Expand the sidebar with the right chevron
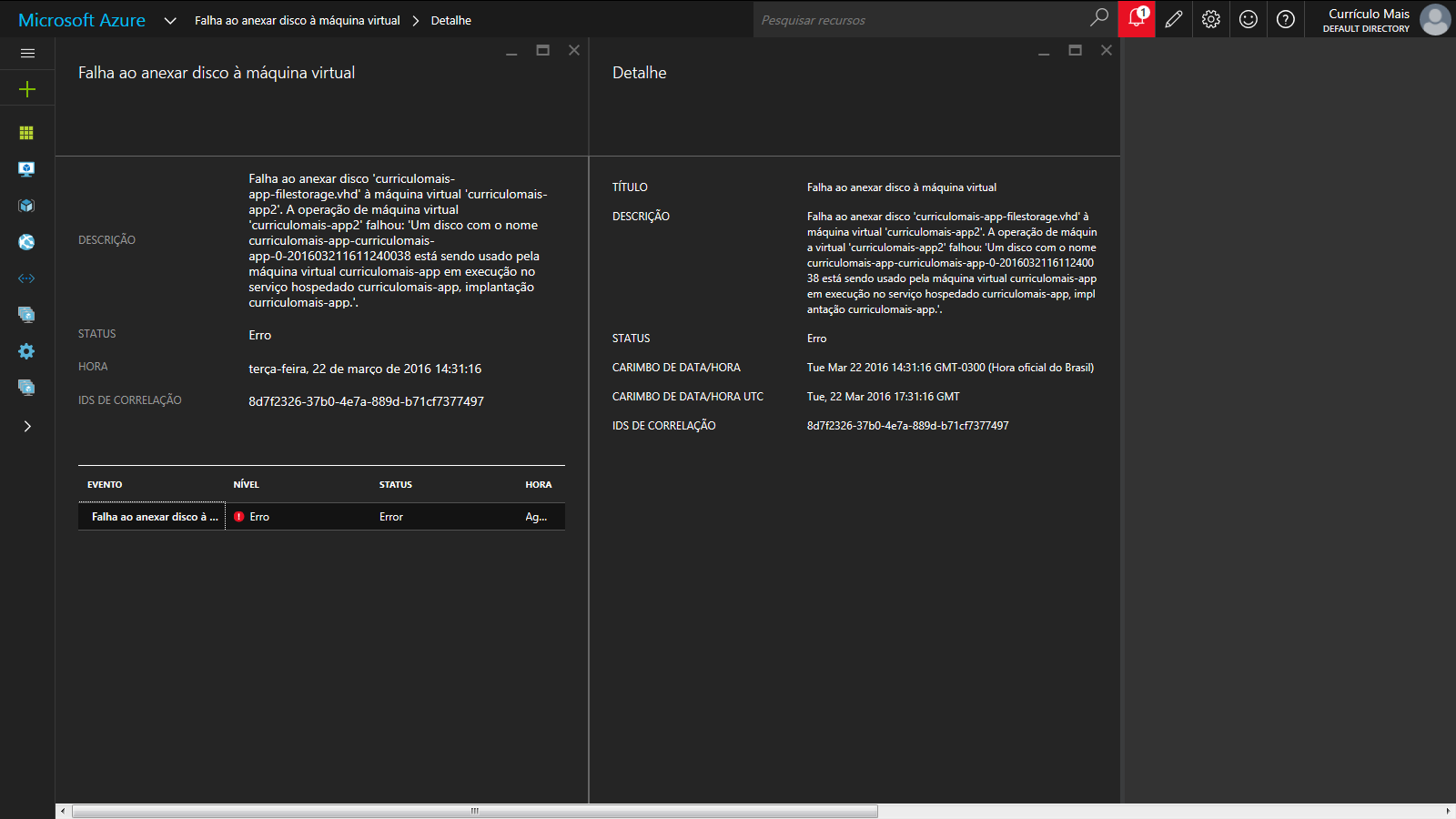 [x=27, y=426]
